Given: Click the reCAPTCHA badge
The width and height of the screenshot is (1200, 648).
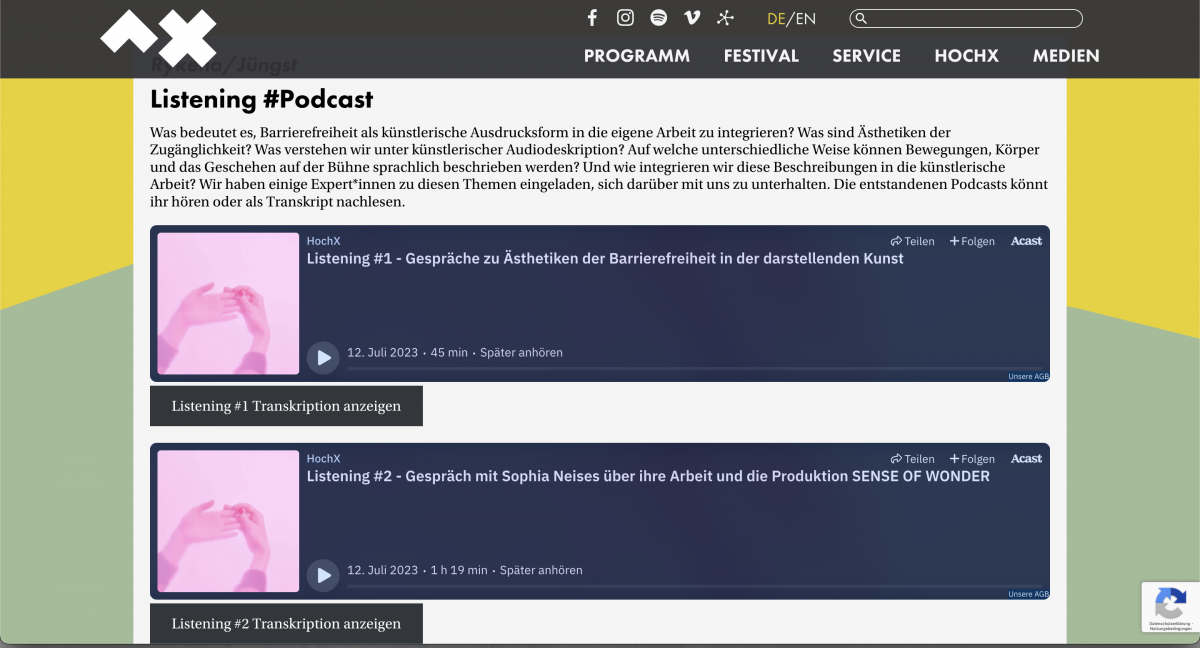Looking at the screenshot, I should [1170, 606].
